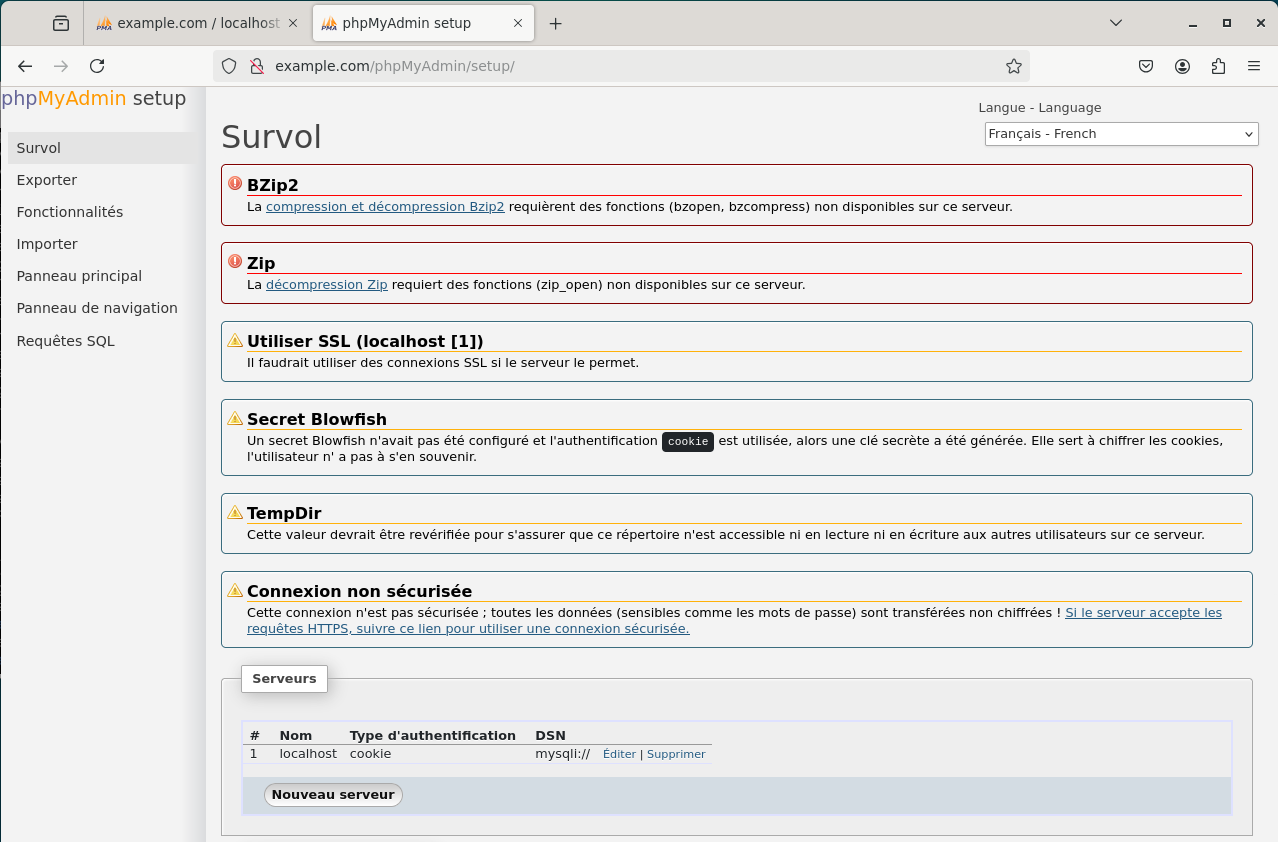Click the Secret Blowfish heading
The width and height of the screenshot is (1278, 842).
tap(317, 420)
